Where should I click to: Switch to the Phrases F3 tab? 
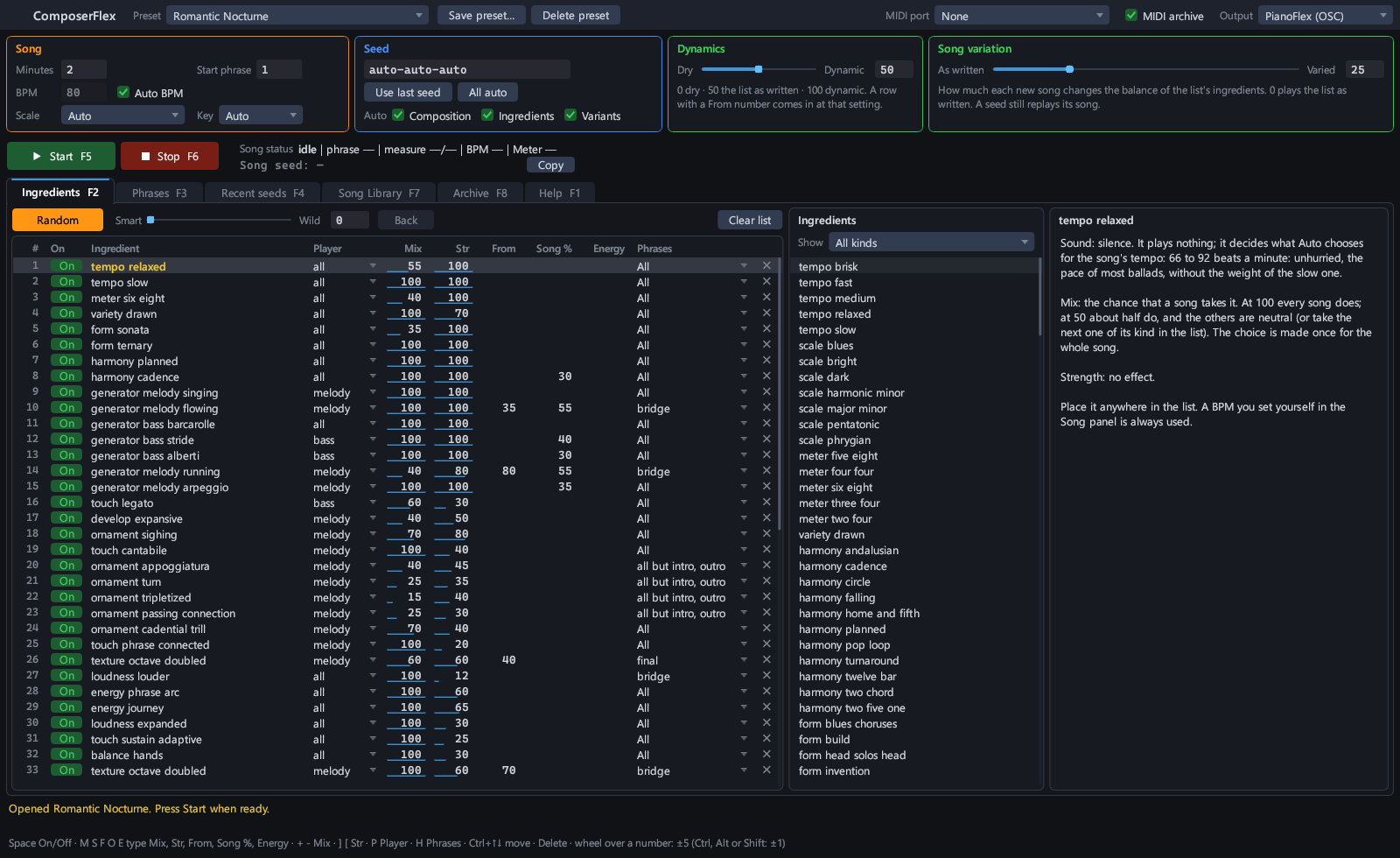(159, 193)
